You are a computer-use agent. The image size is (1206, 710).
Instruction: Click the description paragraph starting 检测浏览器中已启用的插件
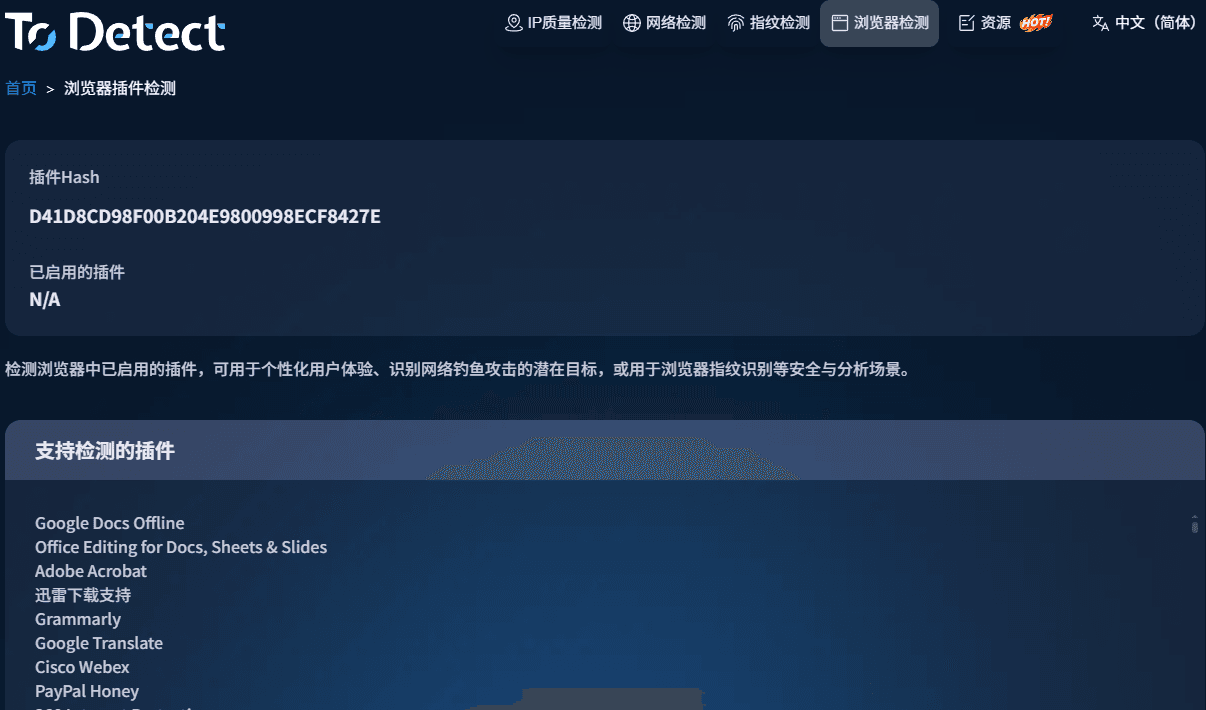coord(459,369)
